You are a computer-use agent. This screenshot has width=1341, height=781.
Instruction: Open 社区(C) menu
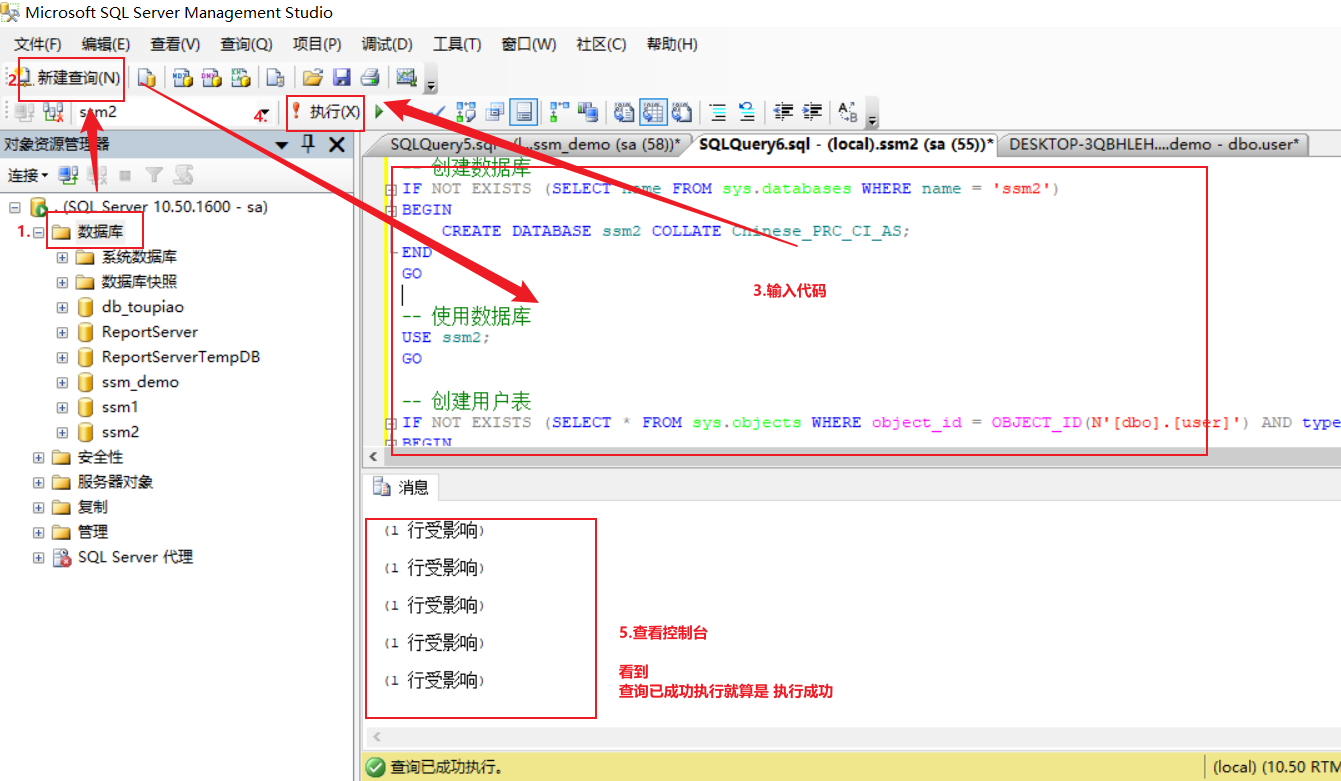coord(601,44)
